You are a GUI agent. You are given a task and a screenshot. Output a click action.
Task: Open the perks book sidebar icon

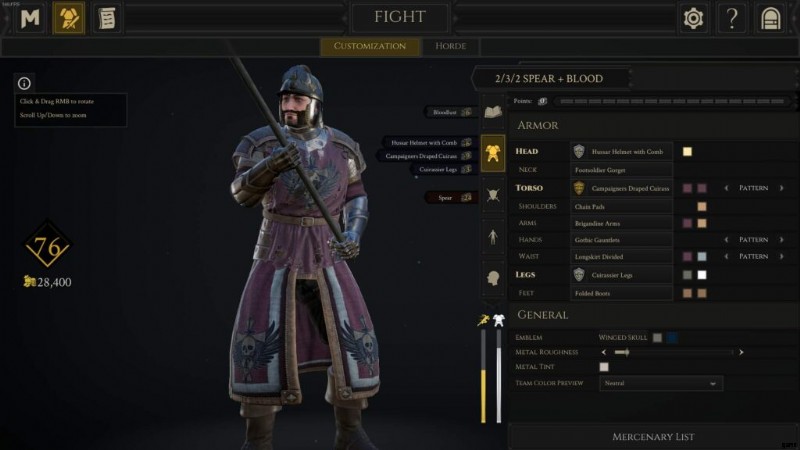point(493,112)
